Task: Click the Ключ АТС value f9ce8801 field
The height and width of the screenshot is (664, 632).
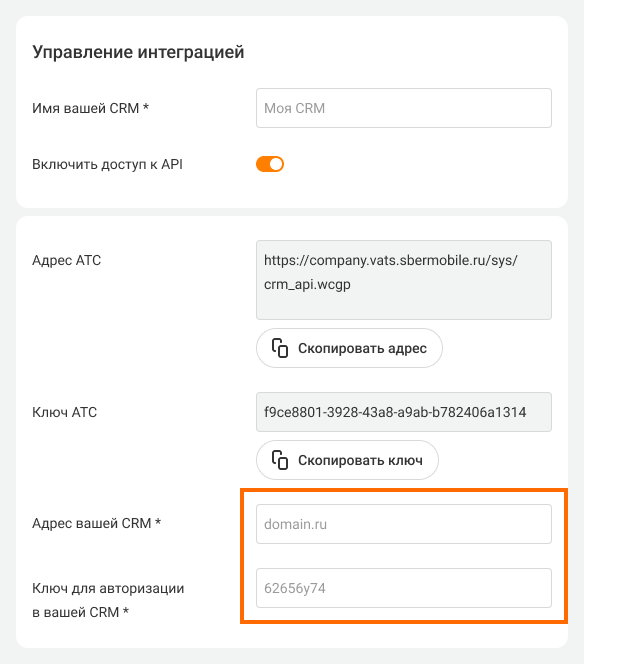Action: (x=404, y=412)
